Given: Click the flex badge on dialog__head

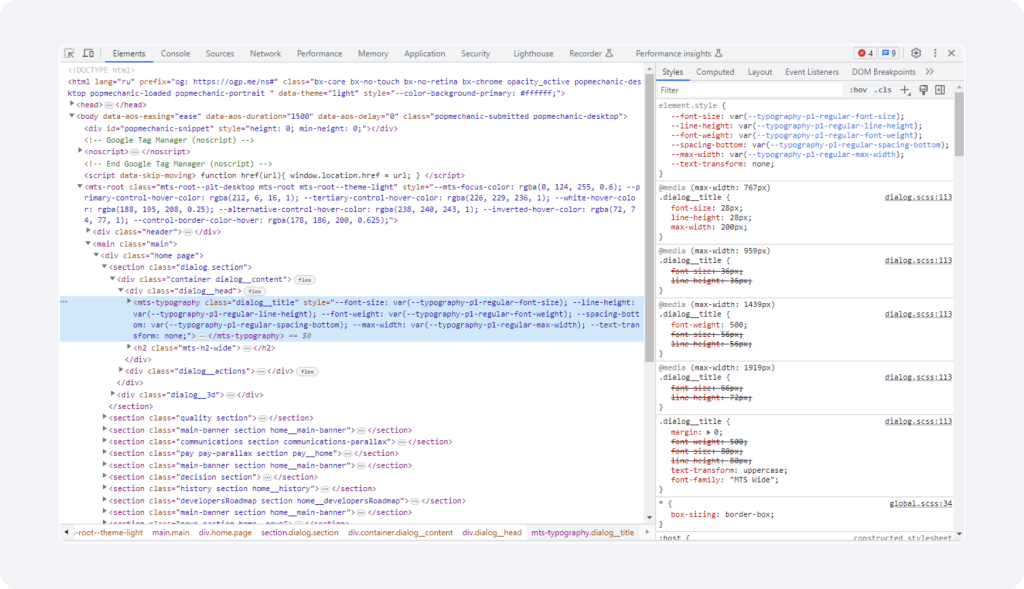Looking at the screenshot, I should (255, 291).
